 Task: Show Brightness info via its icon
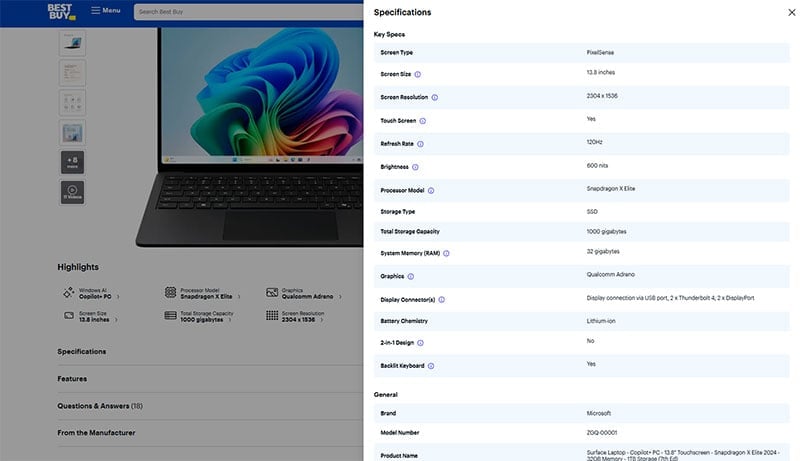(x=416, y=167)
